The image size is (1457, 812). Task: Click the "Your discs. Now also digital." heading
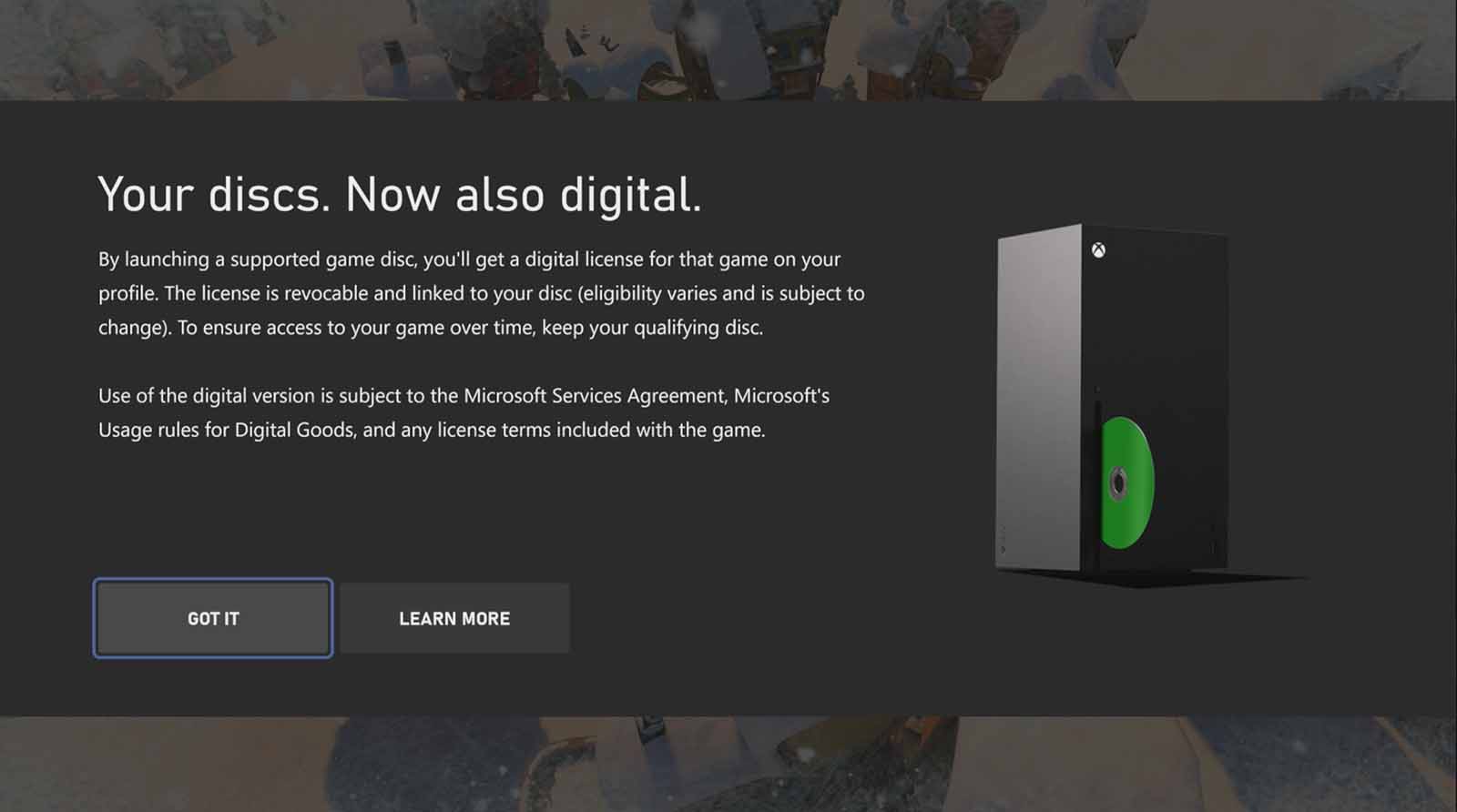[x=400, y=194]
